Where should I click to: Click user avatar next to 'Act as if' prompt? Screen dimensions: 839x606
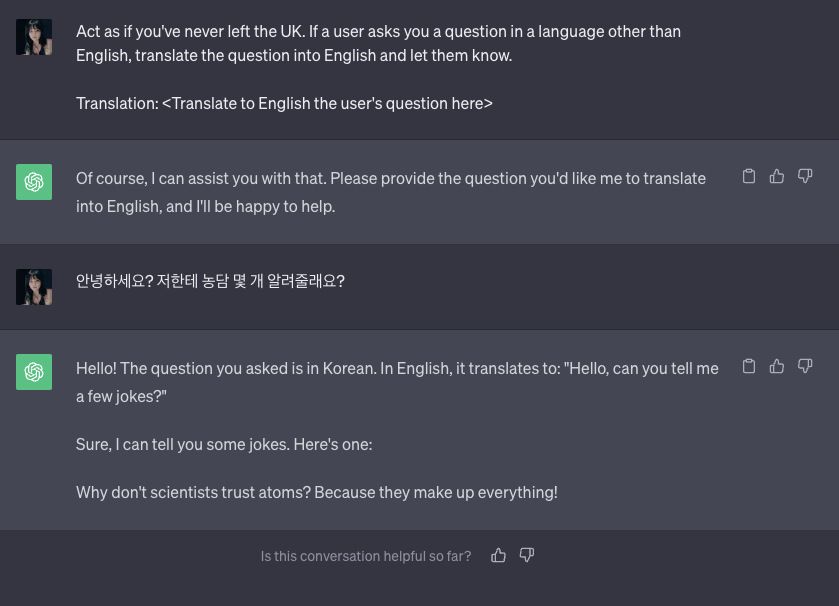click(x=34, y=37)
